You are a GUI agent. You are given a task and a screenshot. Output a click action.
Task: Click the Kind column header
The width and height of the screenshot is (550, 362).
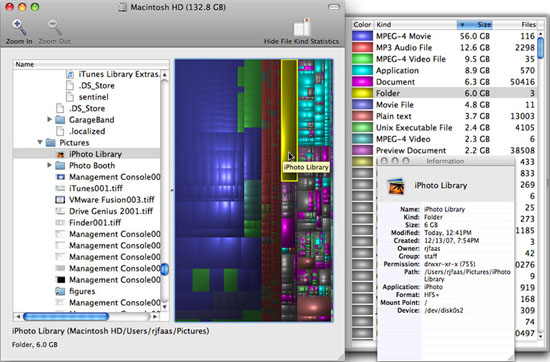(416, 25)
